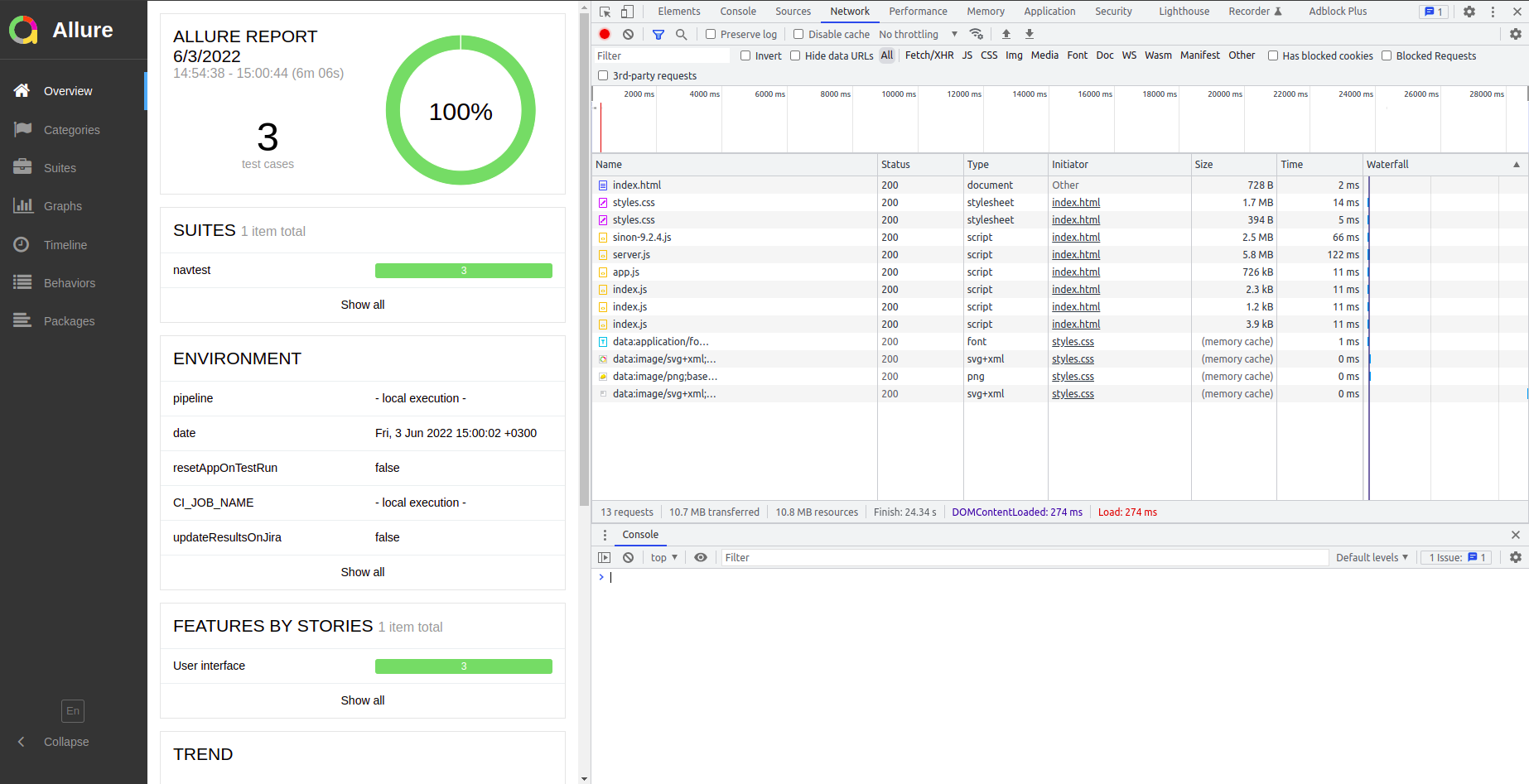Search within network requests
The image size is (1529, 784).
(x=681, y=34)
